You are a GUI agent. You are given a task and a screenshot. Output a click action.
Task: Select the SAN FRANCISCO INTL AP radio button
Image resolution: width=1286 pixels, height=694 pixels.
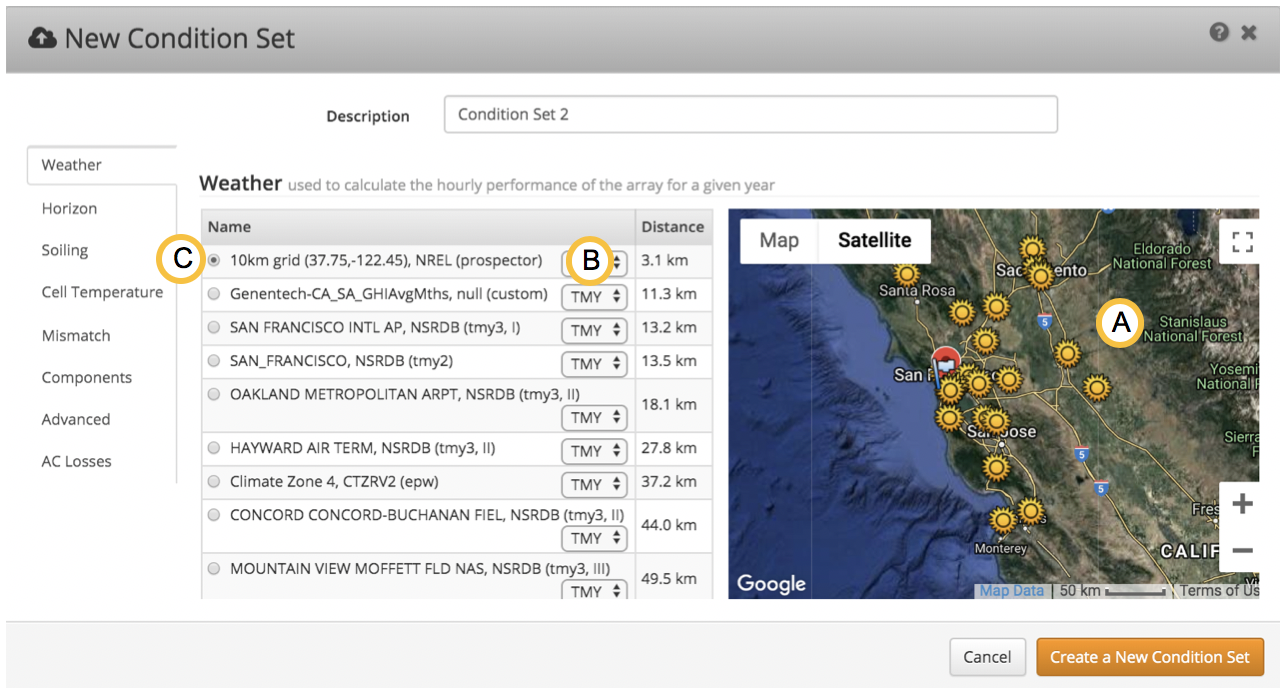tap(213, 327)
